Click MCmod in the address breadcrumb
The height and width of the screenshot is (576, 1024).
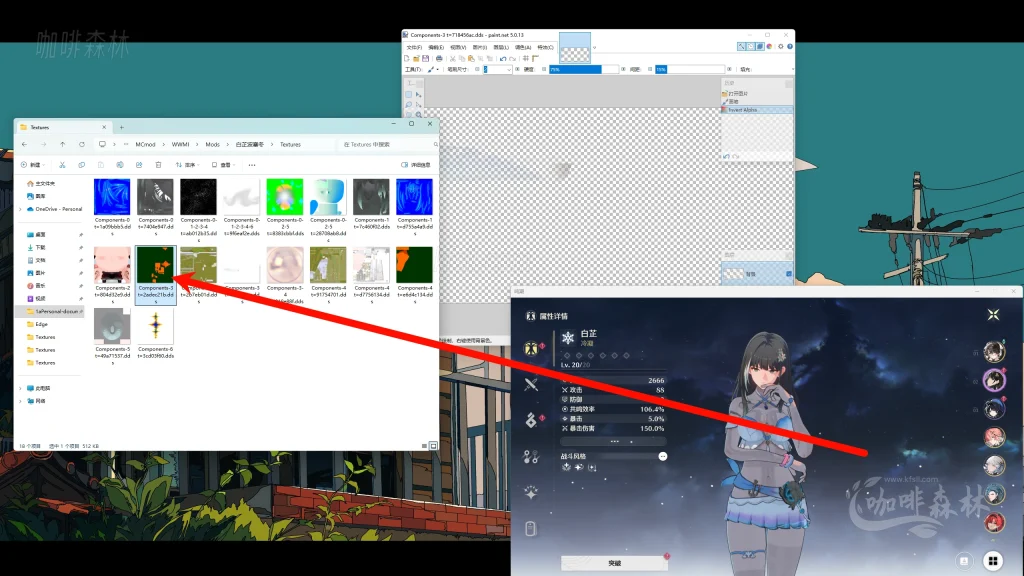146,144
